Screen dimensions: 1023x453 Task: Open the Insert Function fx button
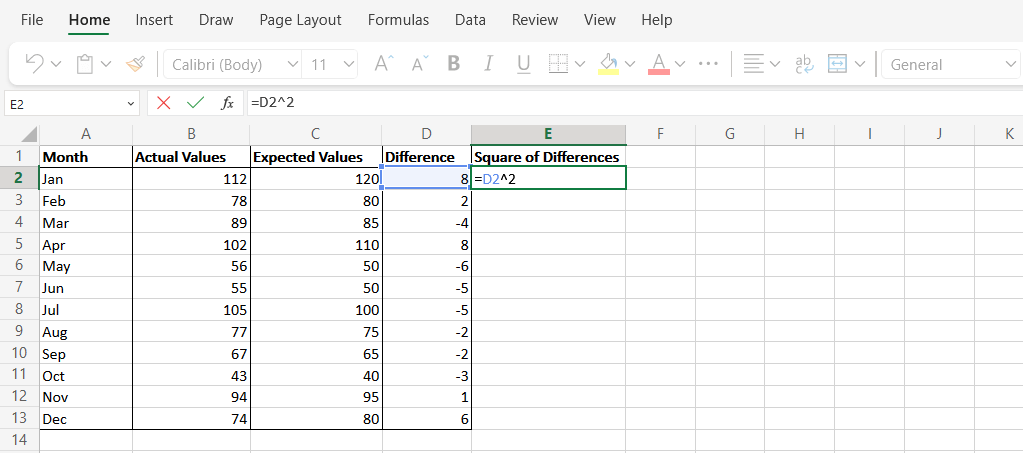tap(227, 102)
